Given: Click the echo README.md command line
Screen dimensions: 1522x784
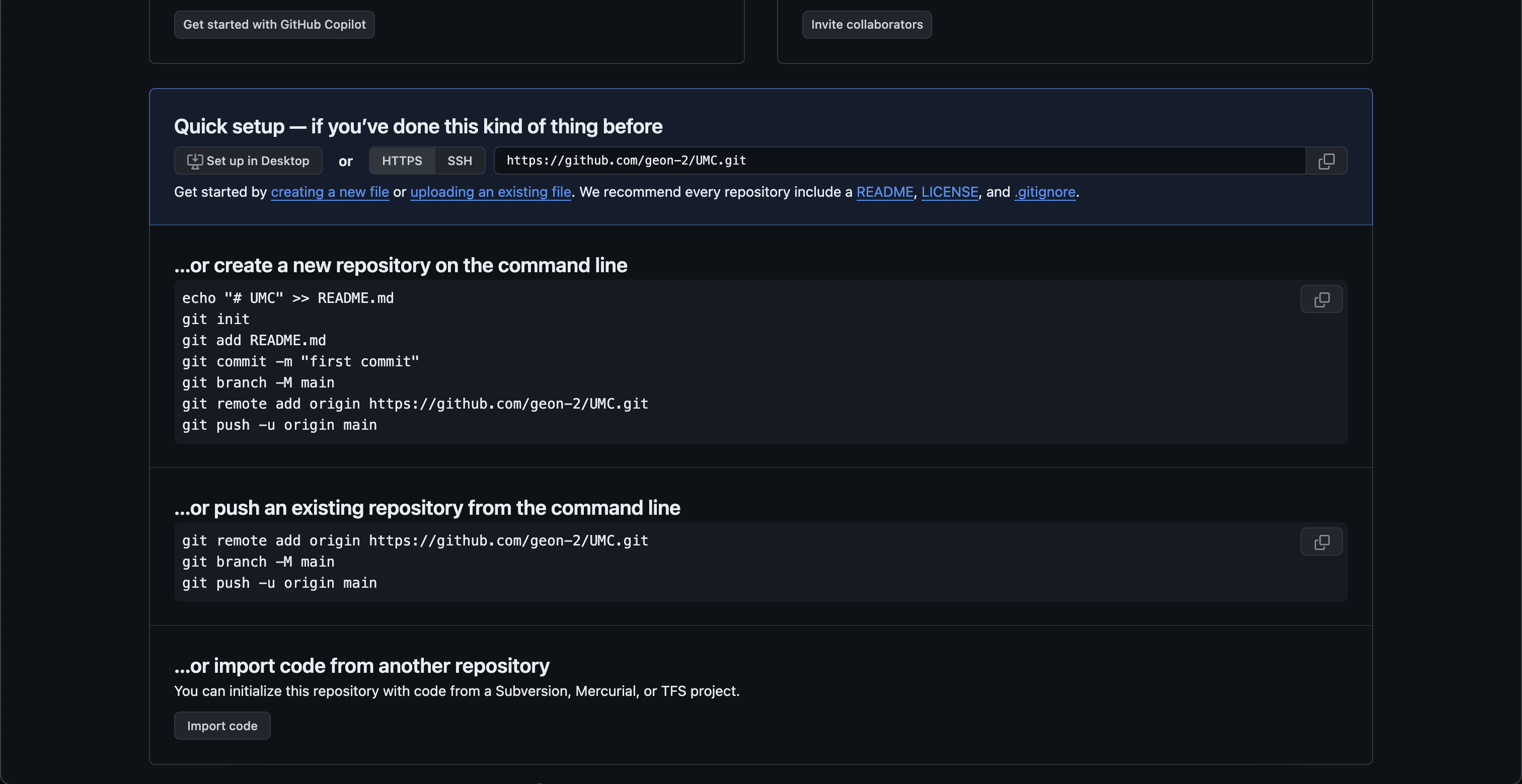Looking at the screenshot, I should (x=288, y=298).
